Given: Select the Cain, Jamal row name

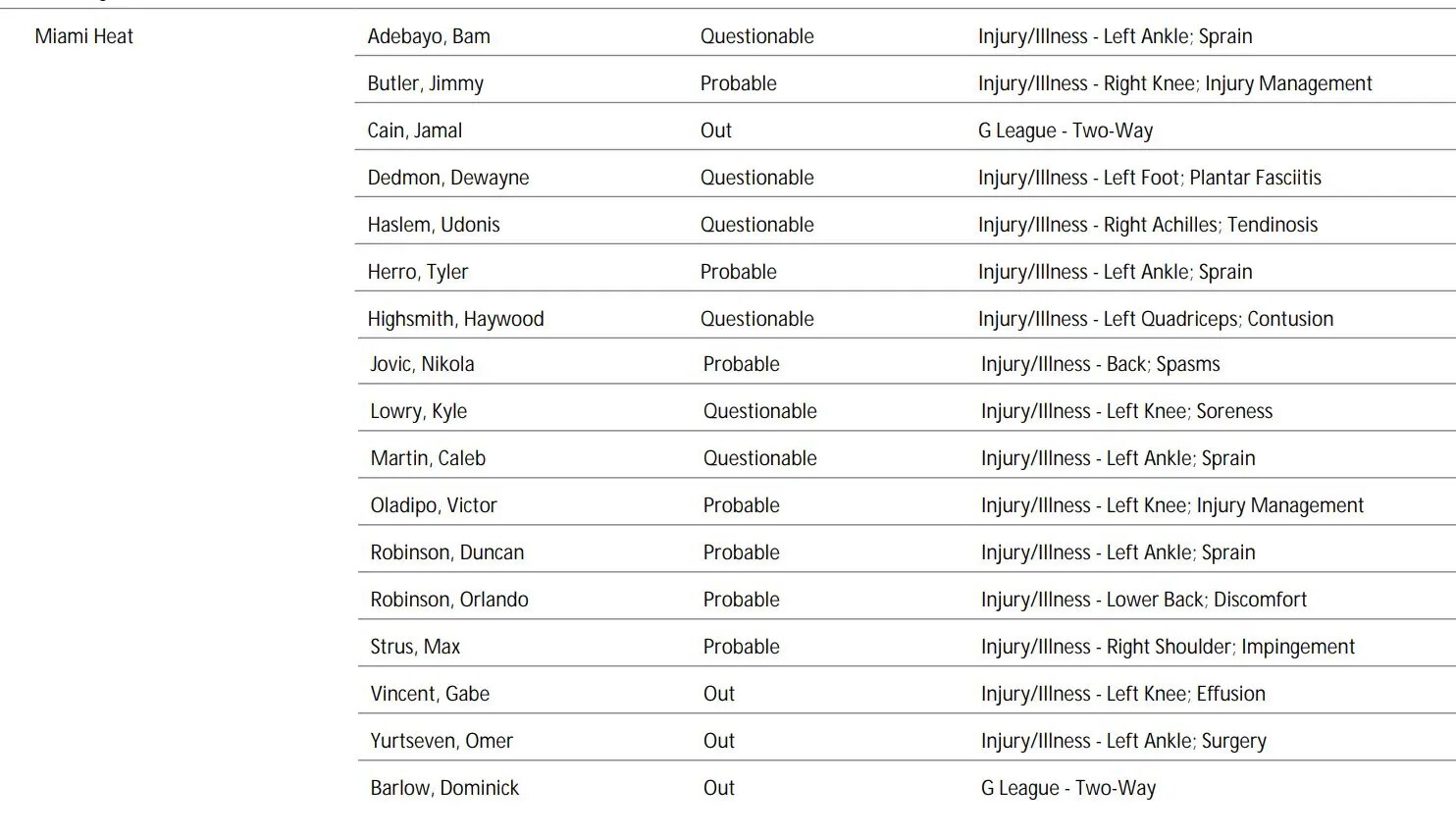Looking at the screenshot, I should coord(414,131).
